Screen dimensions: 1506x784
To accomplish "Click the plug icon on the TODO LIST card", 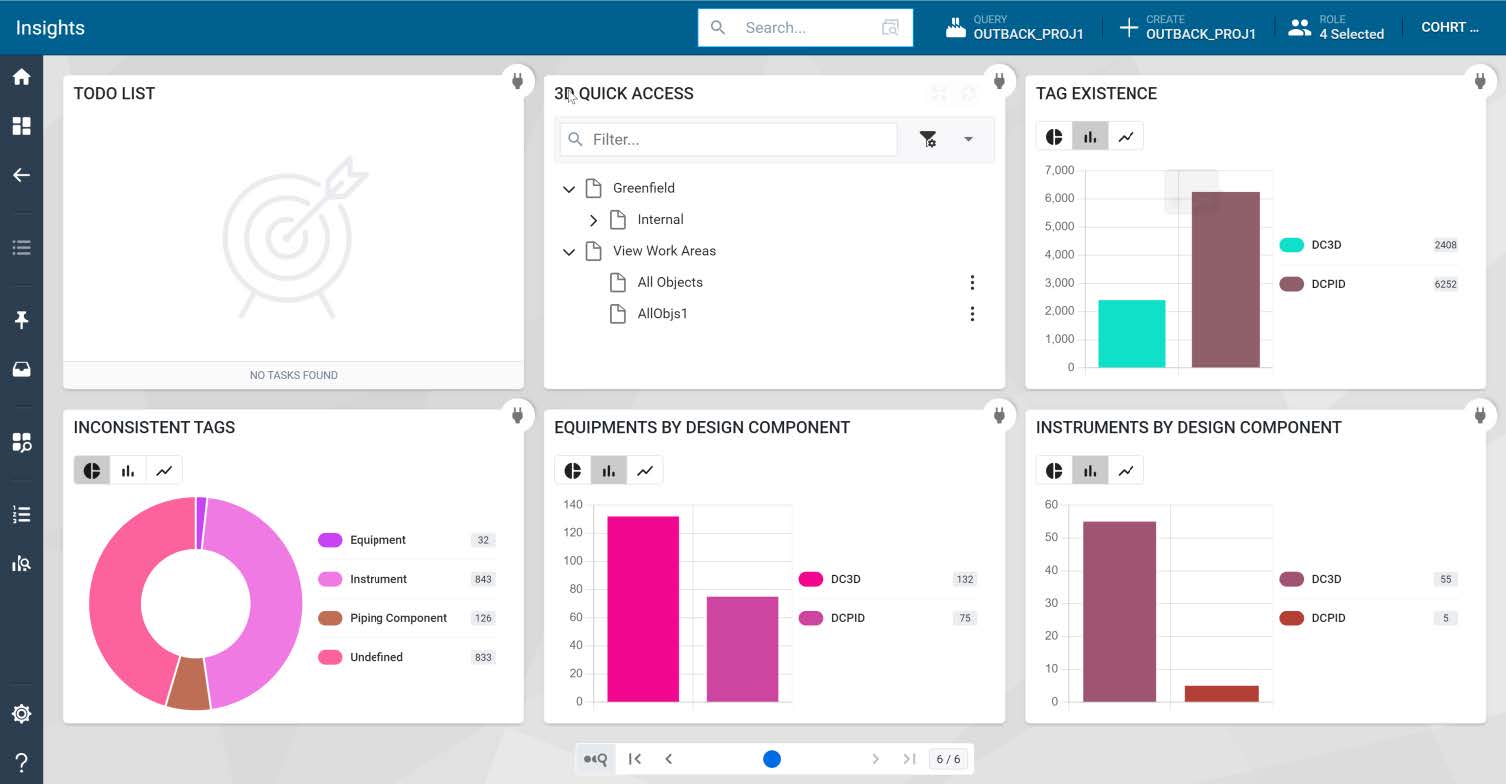I will tap(517, 81).
